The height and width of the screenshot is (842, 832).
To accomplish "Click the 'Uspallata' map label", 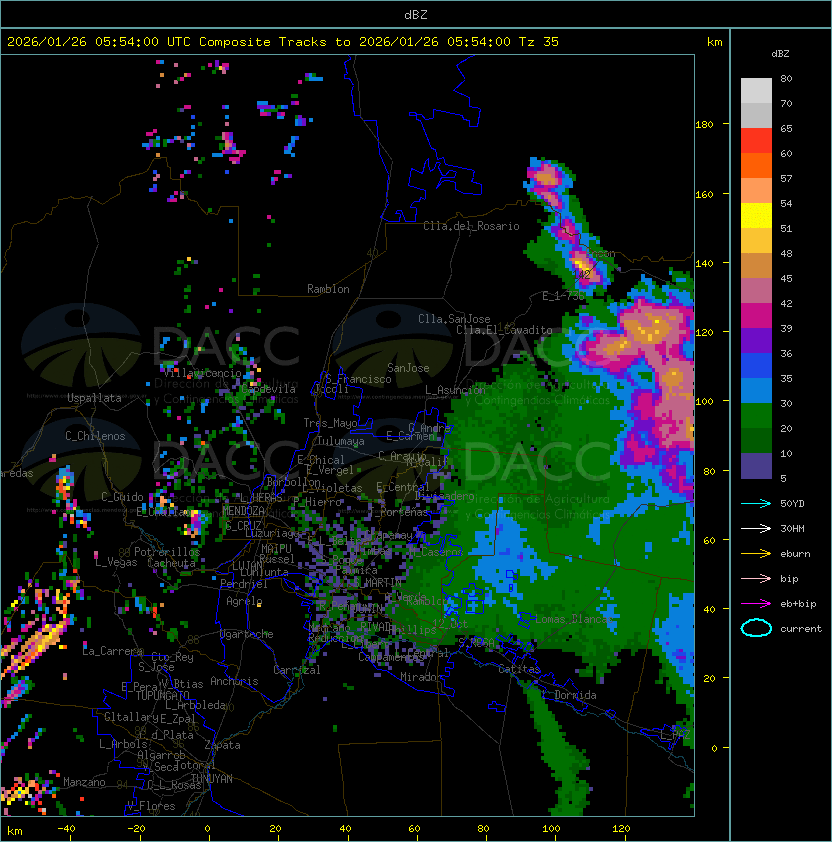I will pos(94,398).
